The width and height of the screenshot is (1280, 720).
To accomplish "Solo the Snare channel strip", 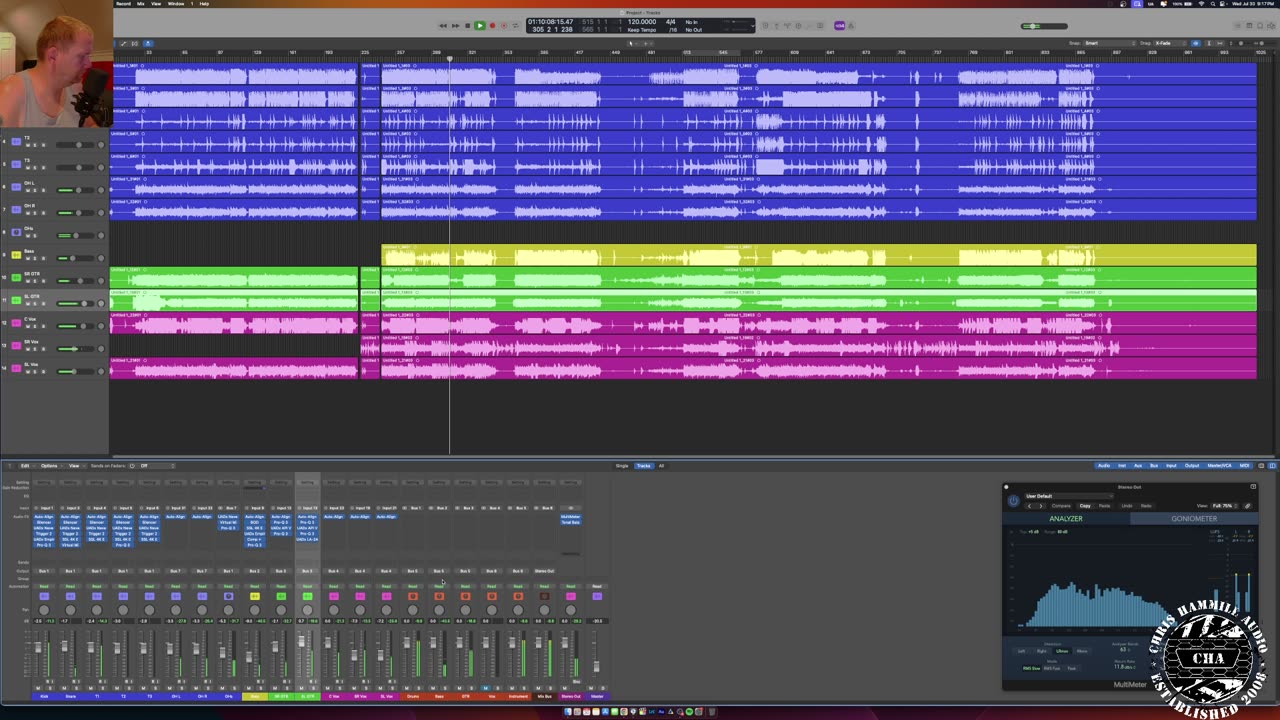I will click(76, 687).
